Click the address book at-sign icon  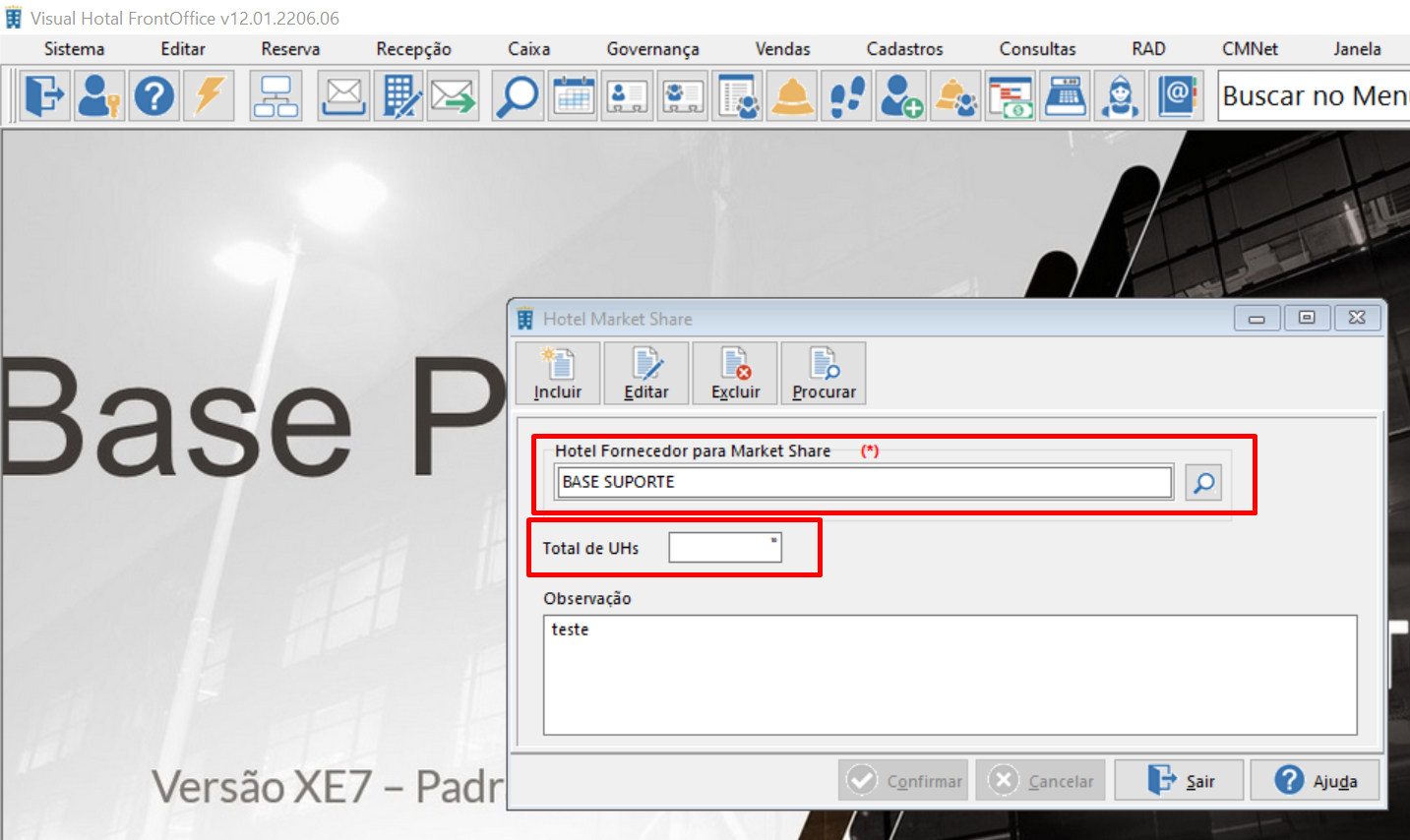tap(1176, 96)
